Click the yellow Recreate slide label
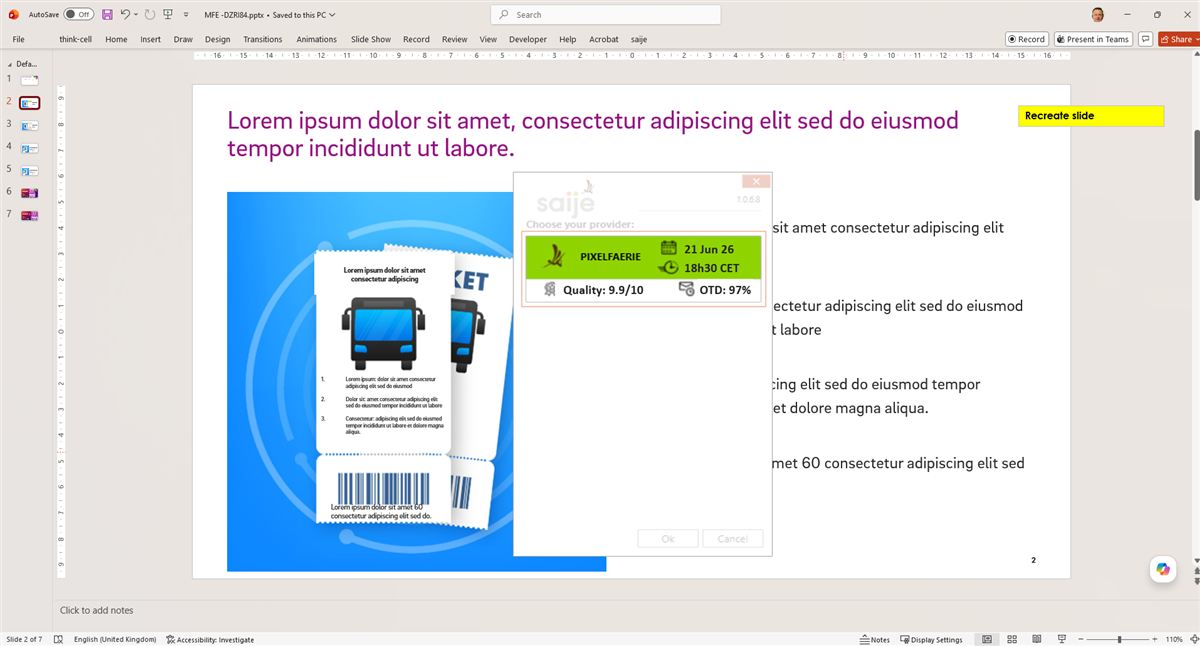This screenshot has width=1200, height=646. tap(1091, 116)
